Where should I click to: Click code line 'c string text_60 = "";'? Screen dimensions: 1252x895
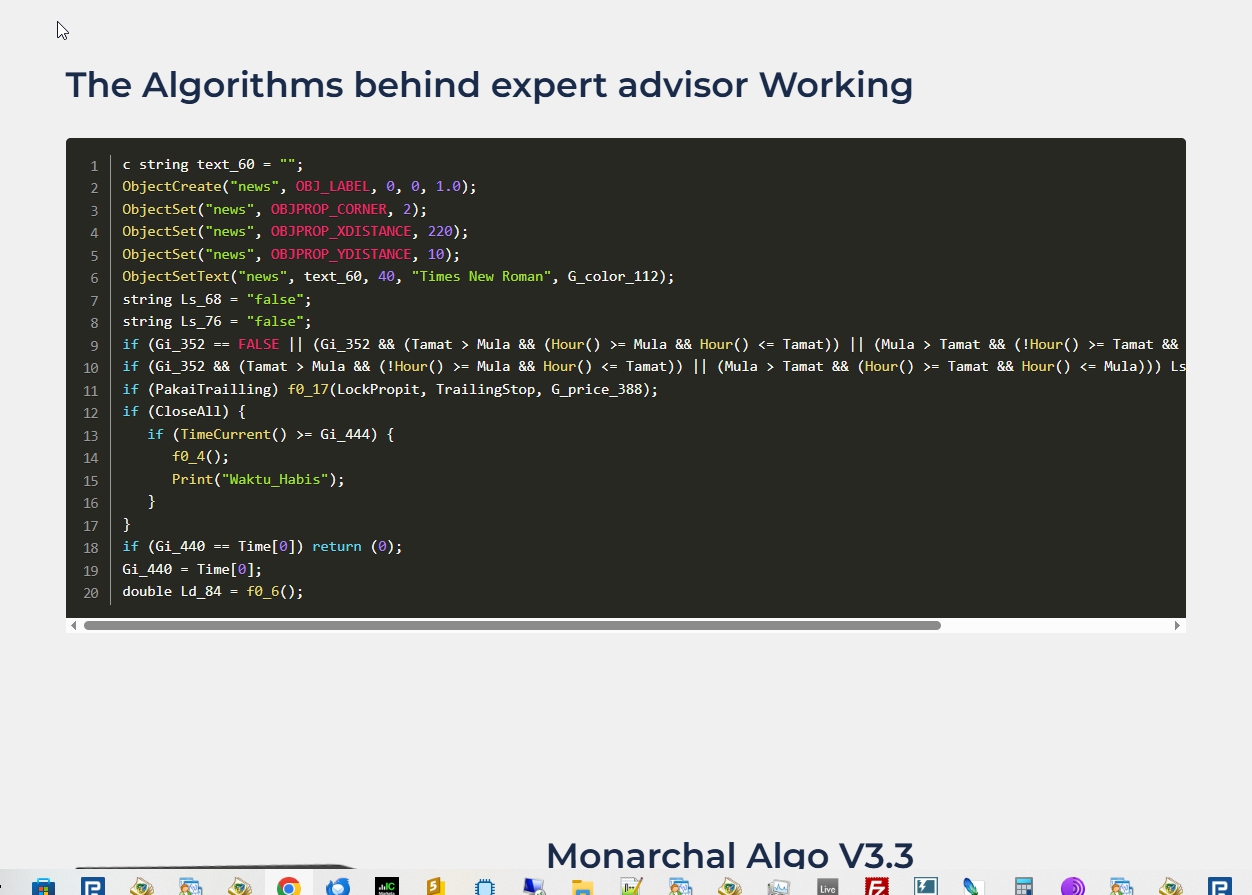point(213,164)
